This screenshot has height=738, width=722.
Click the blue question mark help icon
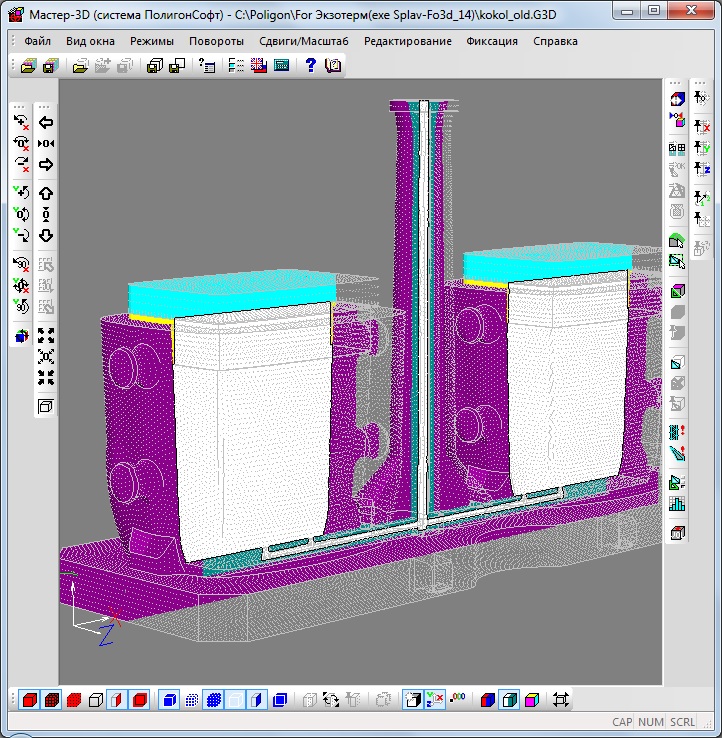pyautogui.click(x=311, y=66)
